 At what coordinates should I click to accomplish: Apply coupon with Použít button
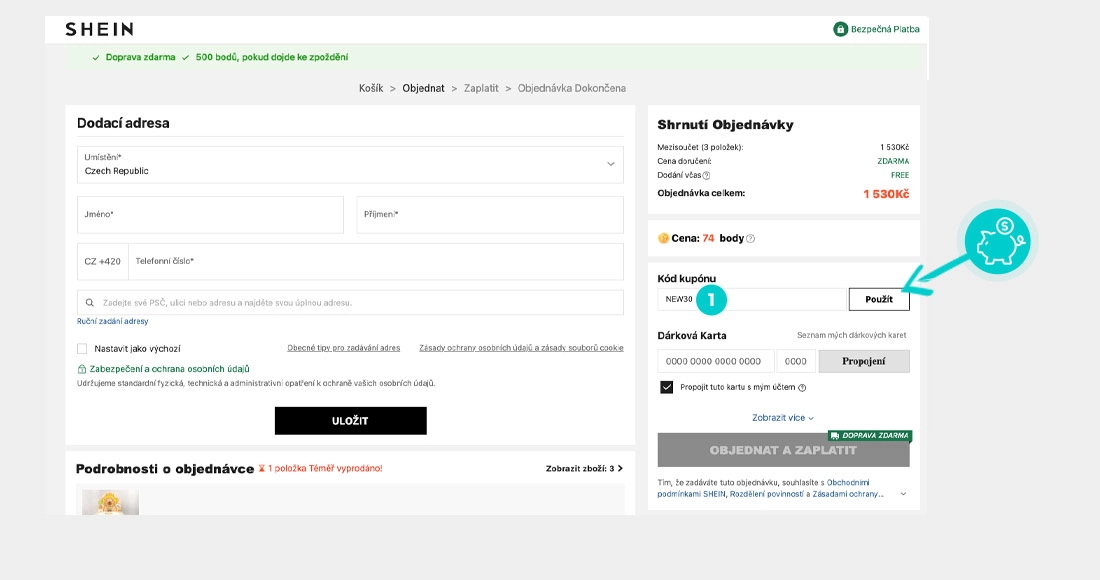click(879, 299)
